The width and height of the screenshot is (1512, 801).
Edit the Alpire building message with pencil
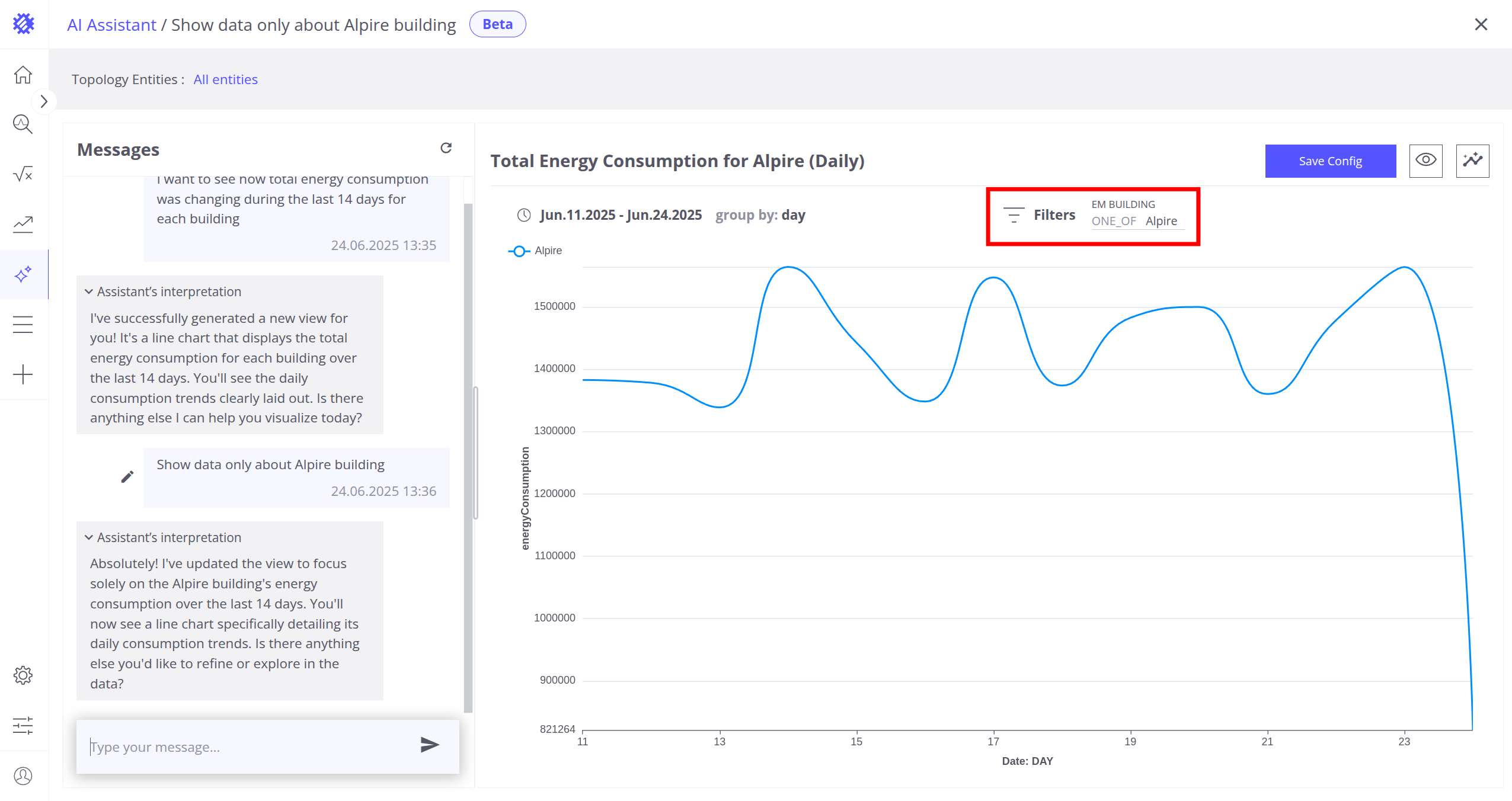click(127, 477)
